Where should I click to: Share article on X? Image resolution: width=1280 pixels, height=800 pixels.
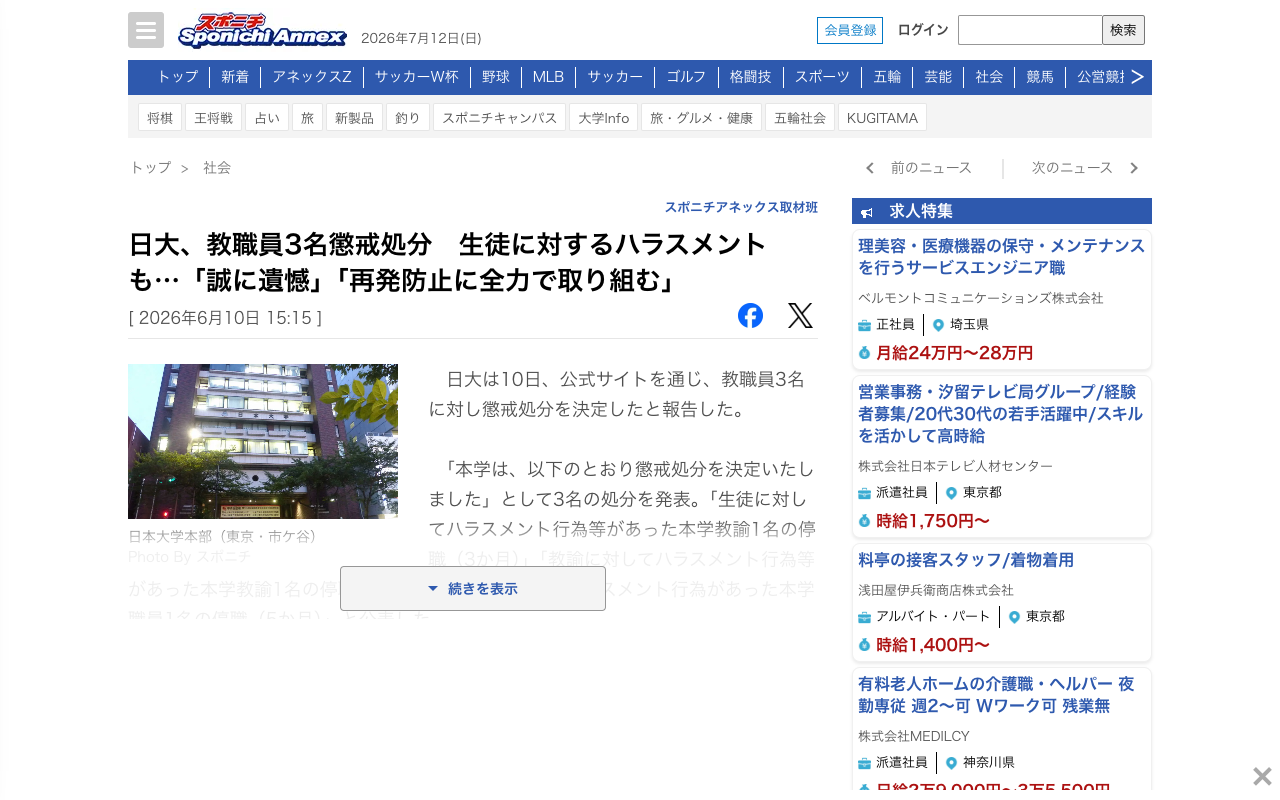800,315
